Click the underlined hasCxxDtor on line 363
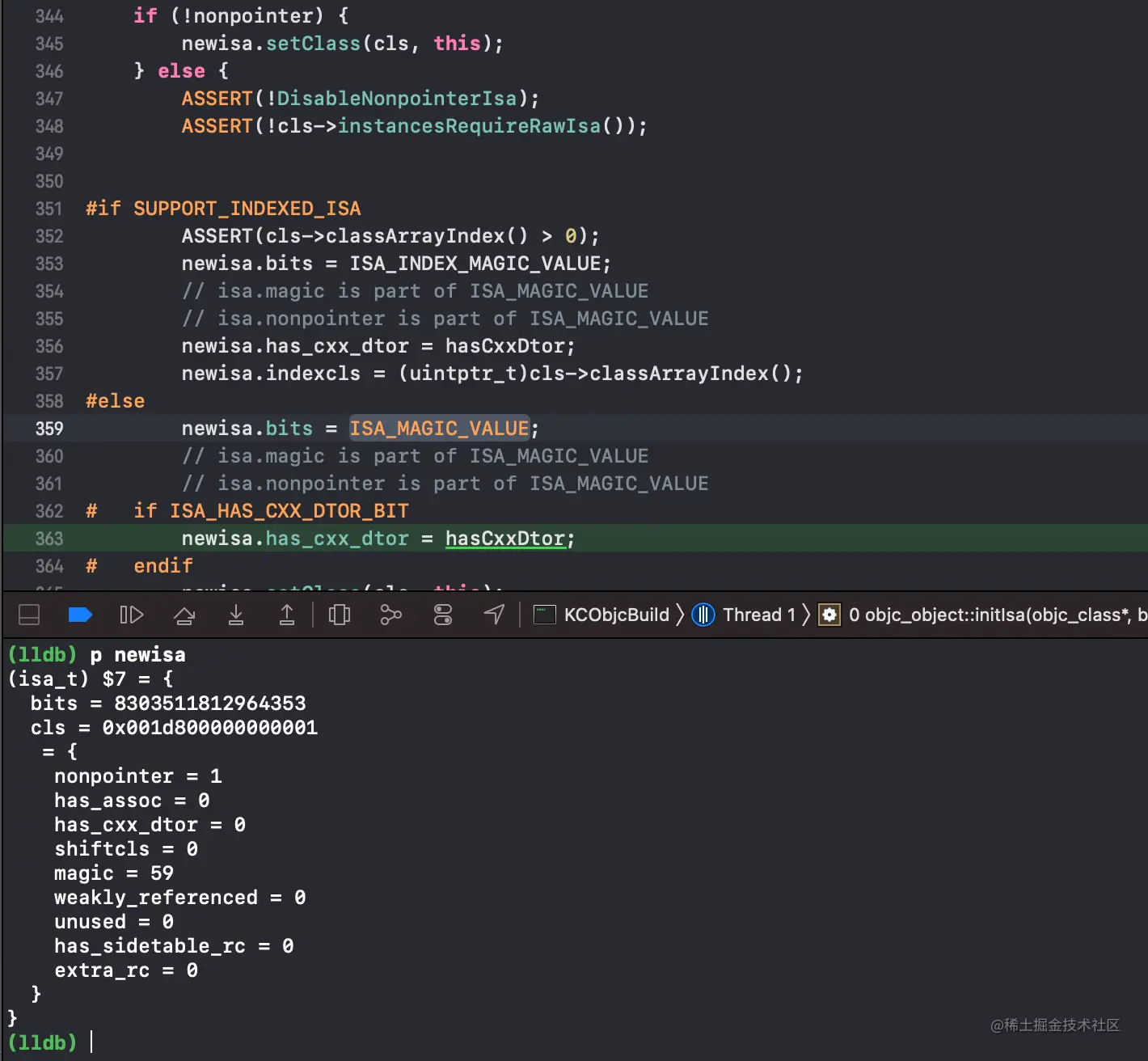 click(x=505, y=539)
